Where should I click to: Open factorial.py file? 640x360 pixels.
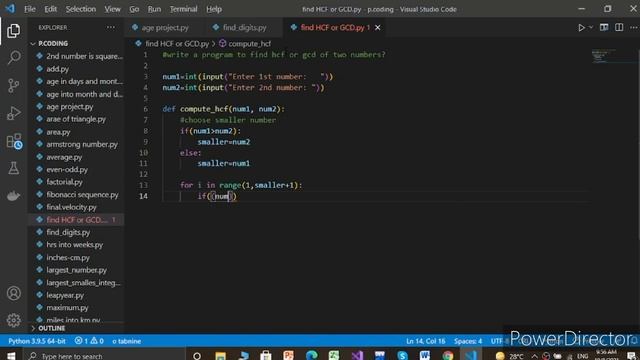(x=64, y=182)
